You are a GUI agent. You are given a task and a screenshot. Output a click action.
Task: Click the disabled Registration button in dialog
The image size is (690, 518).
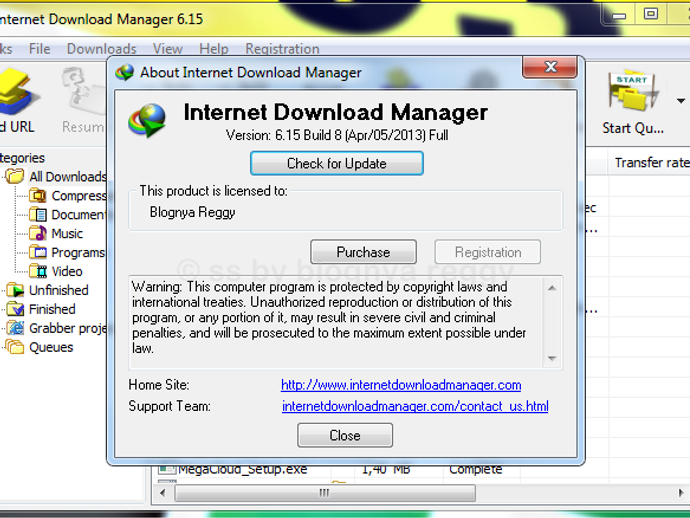point(488,252)
